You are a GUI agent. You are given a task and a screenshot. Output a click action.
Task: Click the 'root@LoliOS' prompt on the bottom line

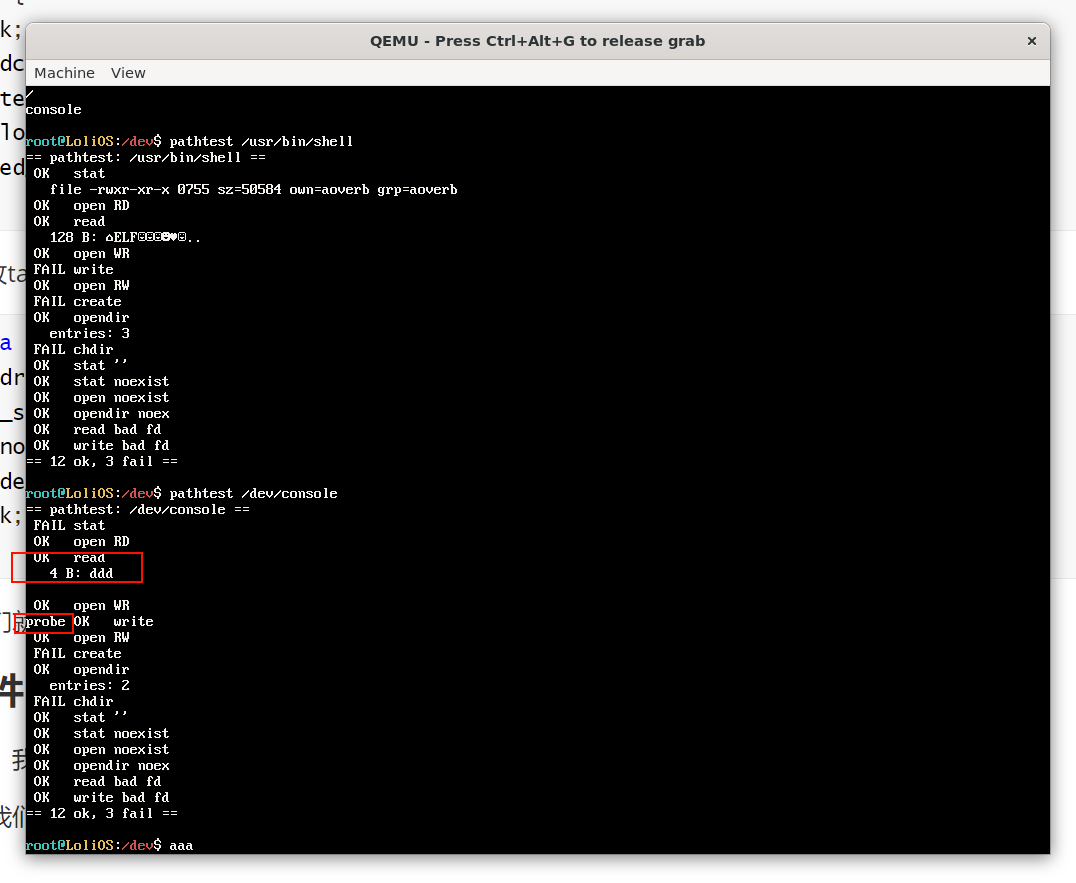70,846
